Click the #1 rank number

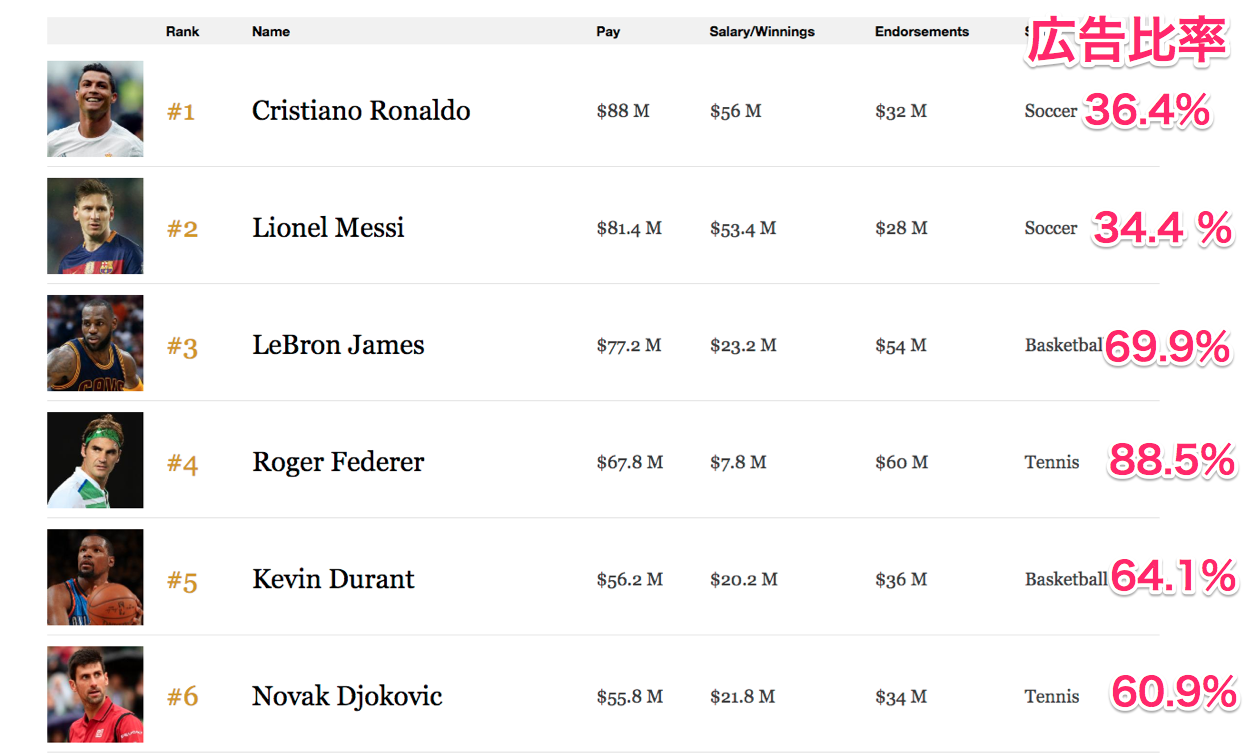[181, 112]
